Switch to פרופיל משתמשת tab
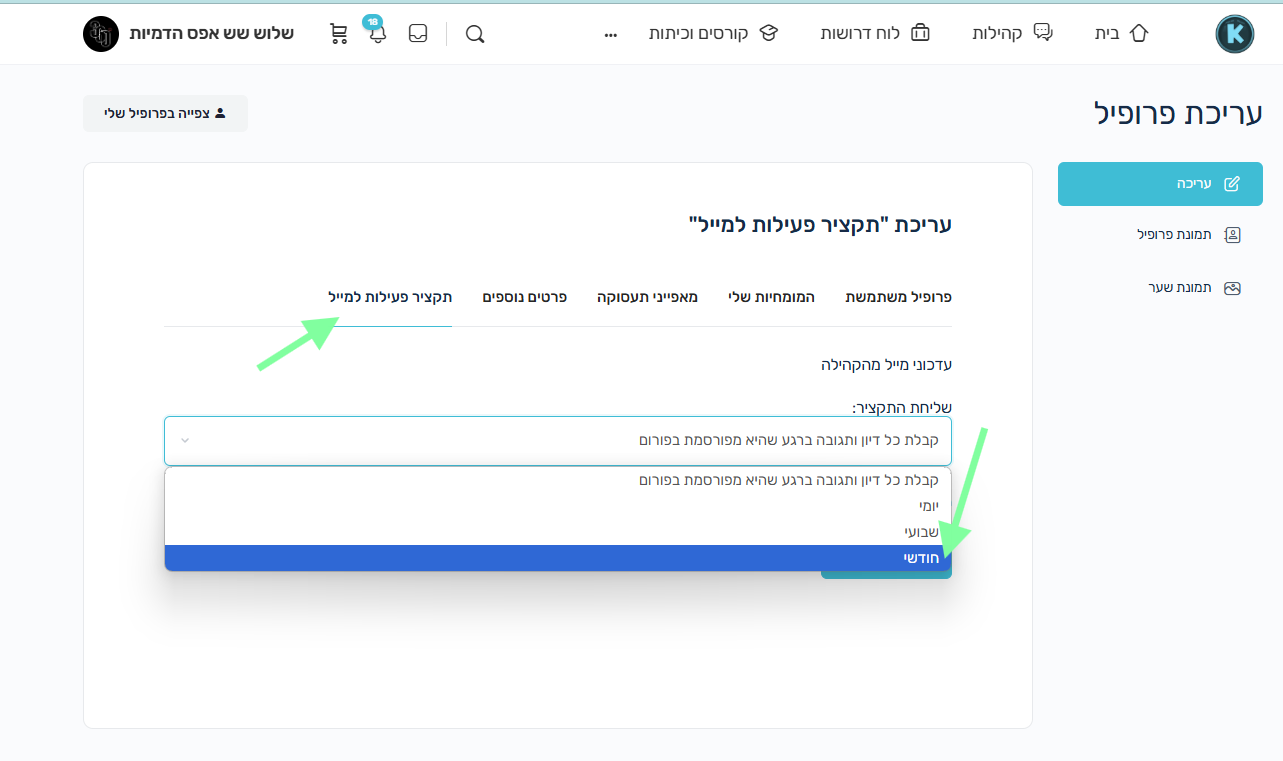The height and width of the screenshot is (761, 1283). pyautogui.click(x=898, y=297)
